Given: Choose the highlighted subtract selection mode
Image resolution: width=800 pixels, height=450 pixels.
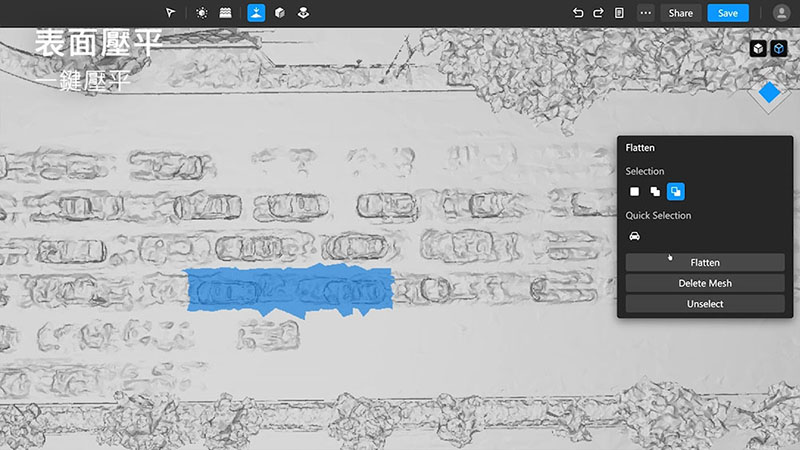Looking at the screenshot, I should [675, 191].
